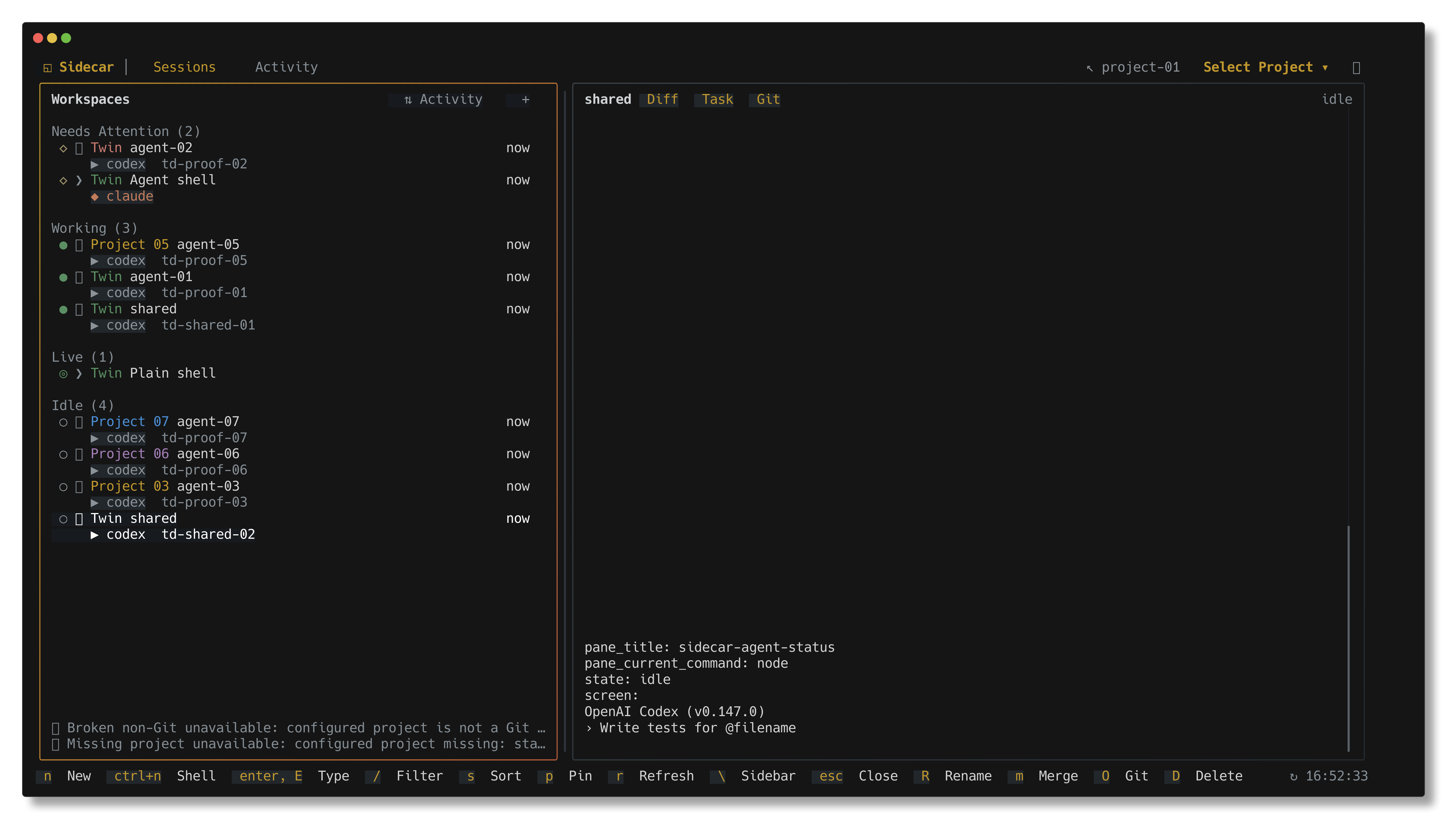Collapse the Idle (4) group
This screenshot has height=828, width=1456.
pyautogui.click(x=83, y=406)
